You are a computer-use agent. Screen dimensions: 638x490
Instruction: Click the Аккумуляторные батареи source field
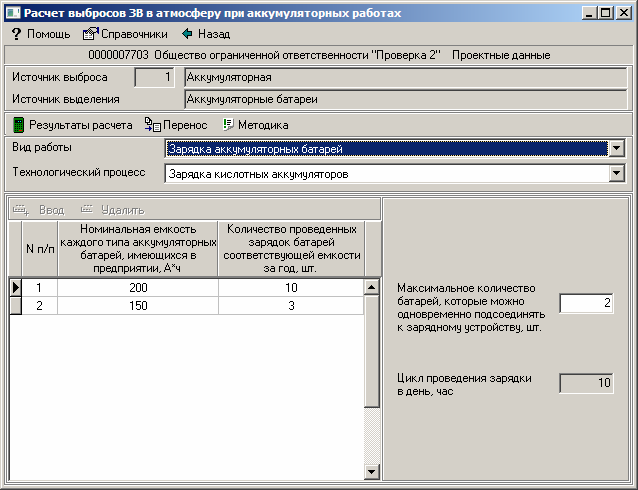[x=405, y=99]
